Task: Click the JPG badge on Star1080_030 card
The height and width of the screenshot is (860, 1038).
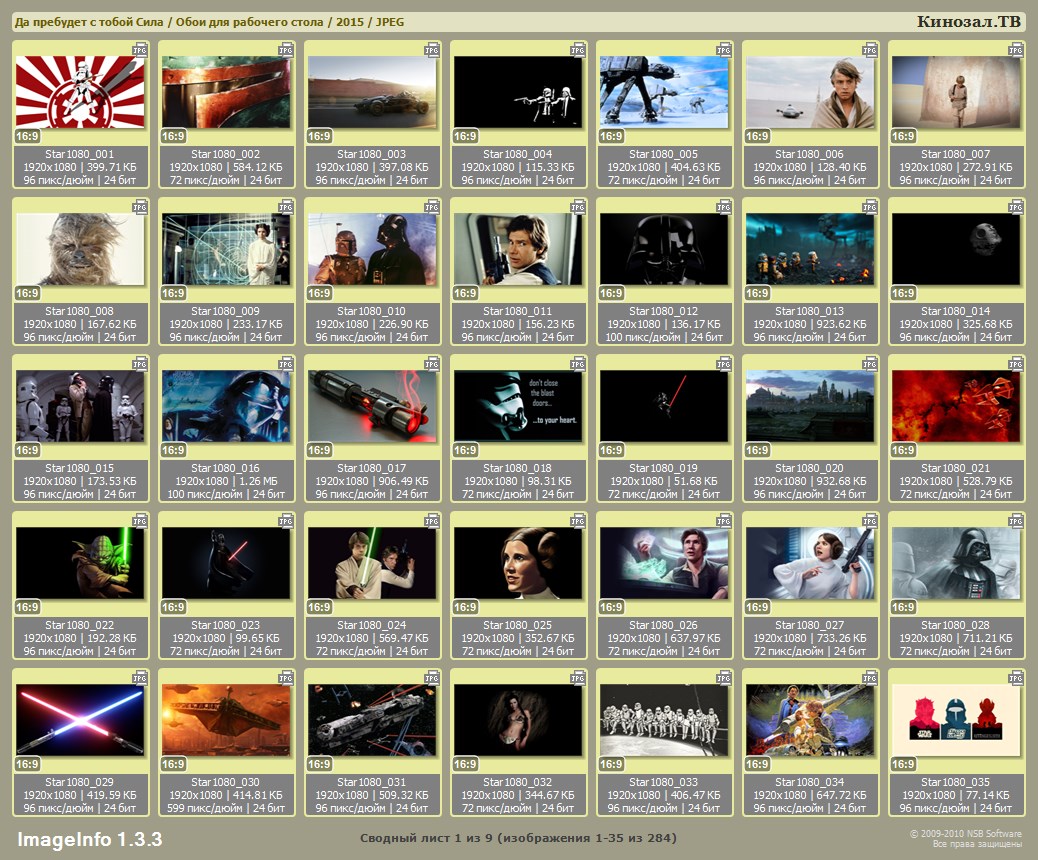Action: pyautogui.click(x=286, y=677)
